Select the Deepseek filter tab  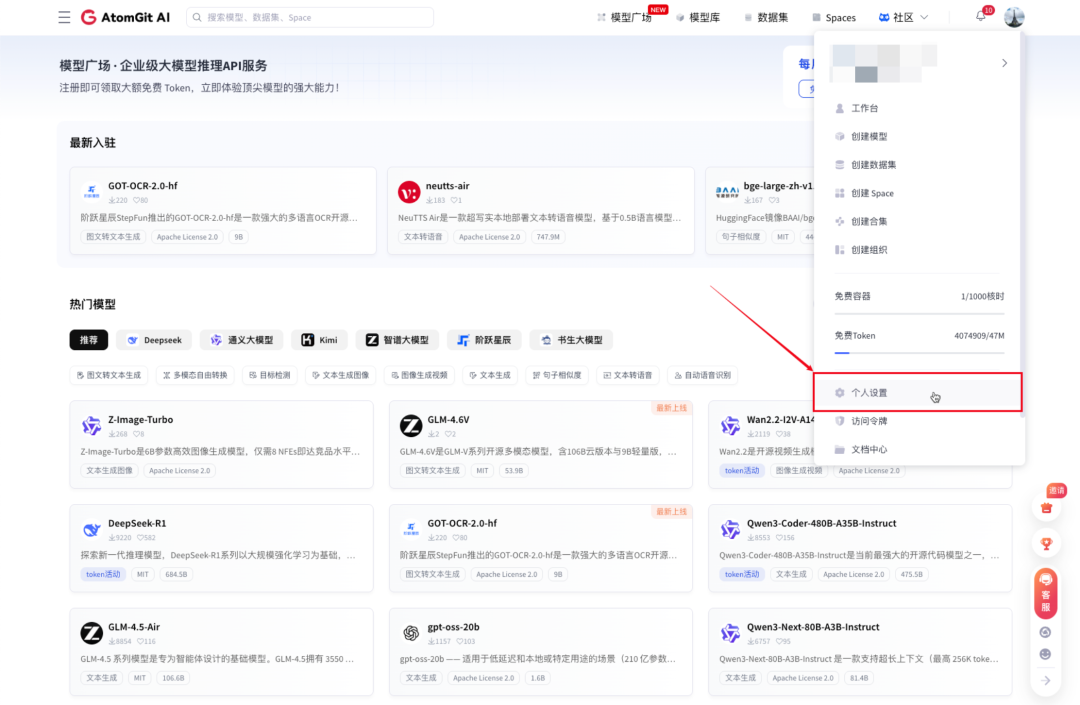coord(154,339)
